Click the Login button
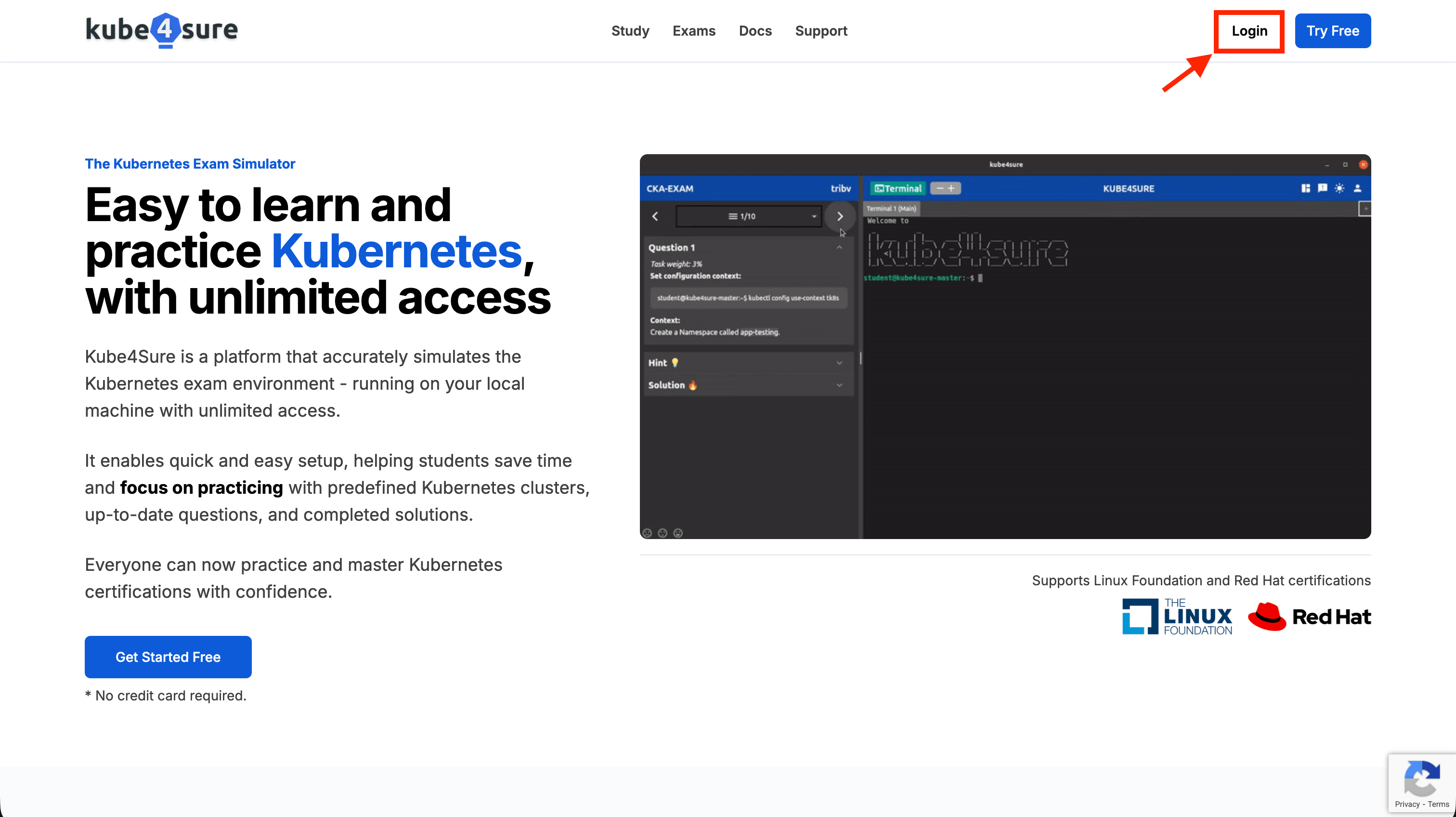 click(1249, 31)
